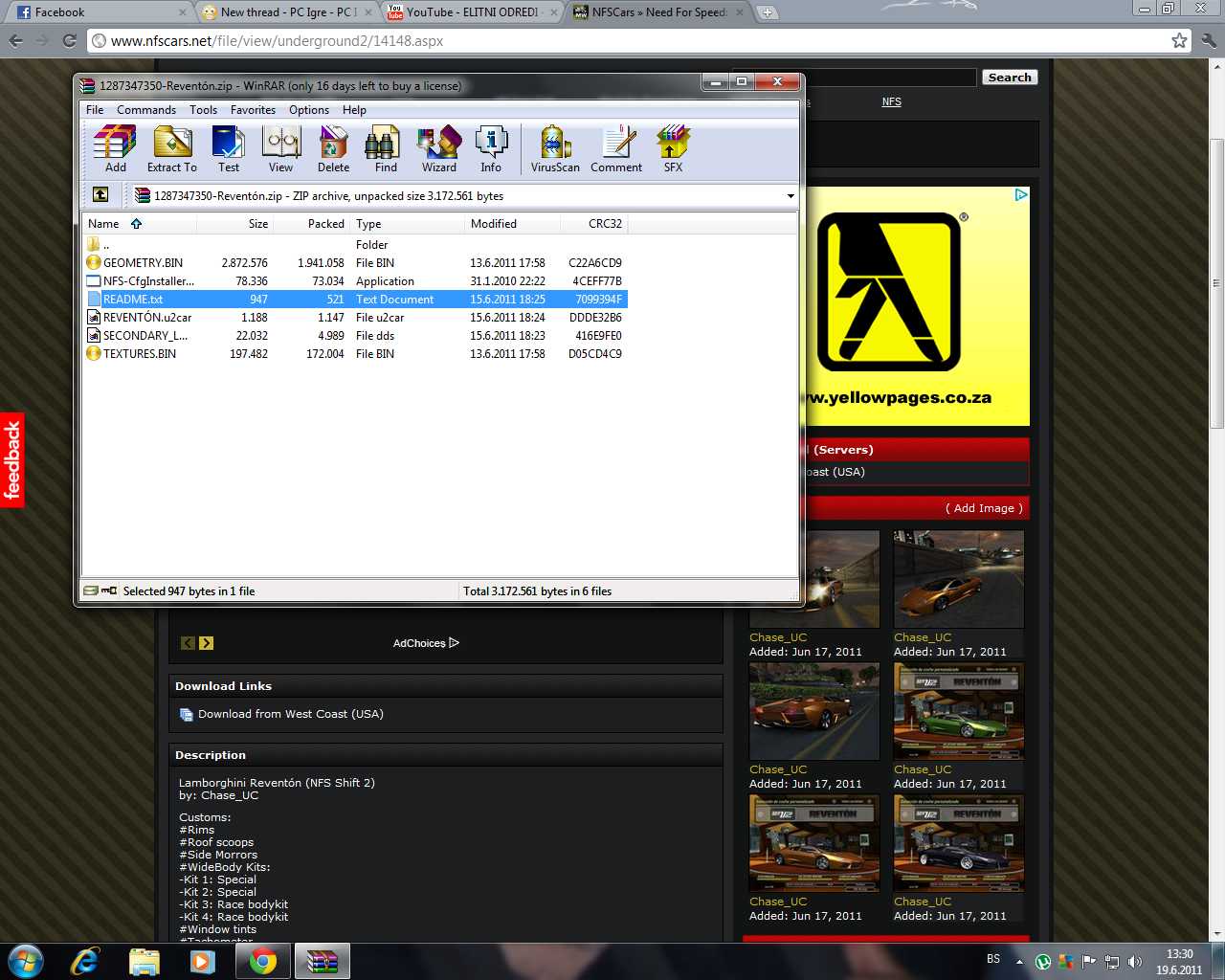This screenshot has width=1225, height=980.
Task: Bookmark page with star icon
Action: pyautogui.click(x=1179, y=40)
